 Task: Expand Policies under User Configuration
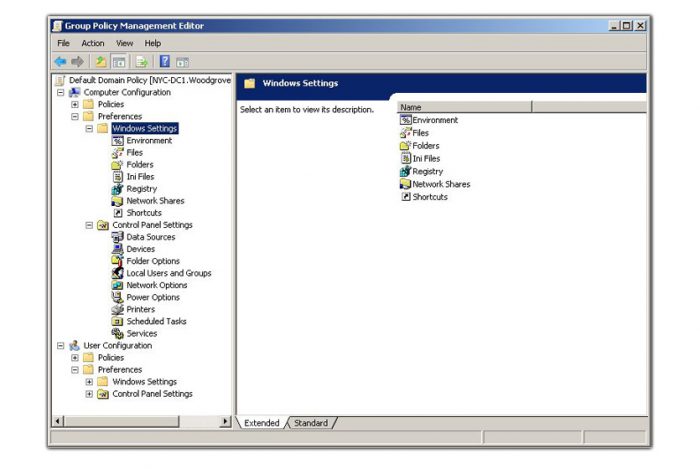click(x=75, y=358)
